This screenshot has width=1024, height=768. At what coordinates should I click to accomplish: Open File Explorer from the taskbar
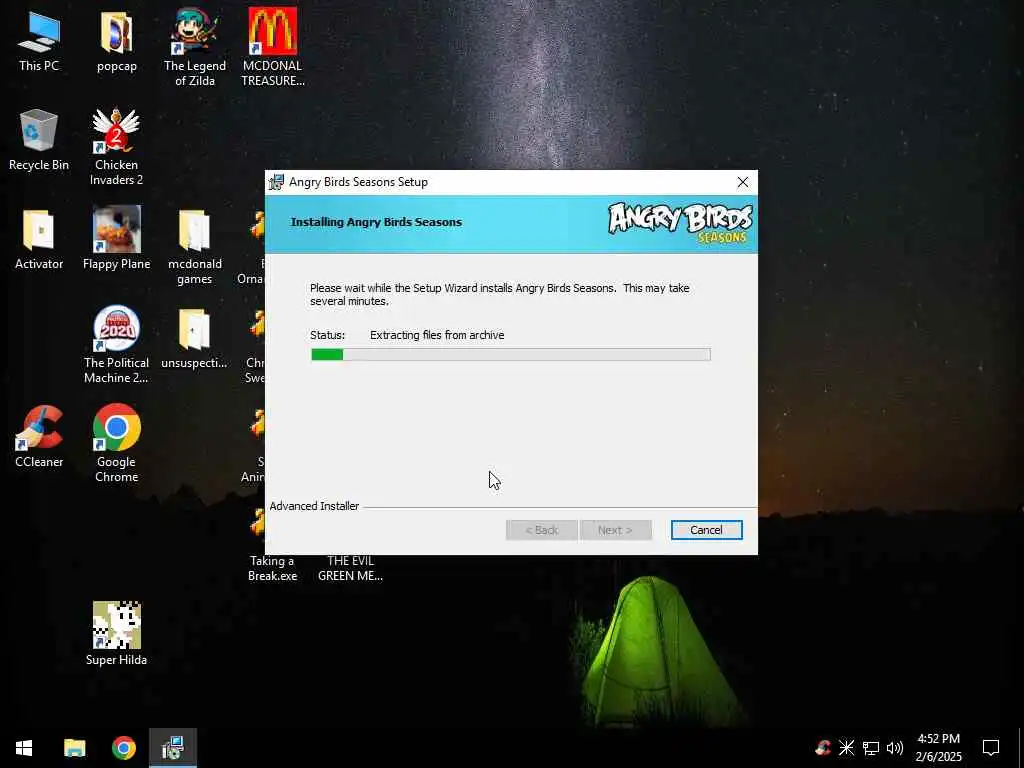click(74, 748)
